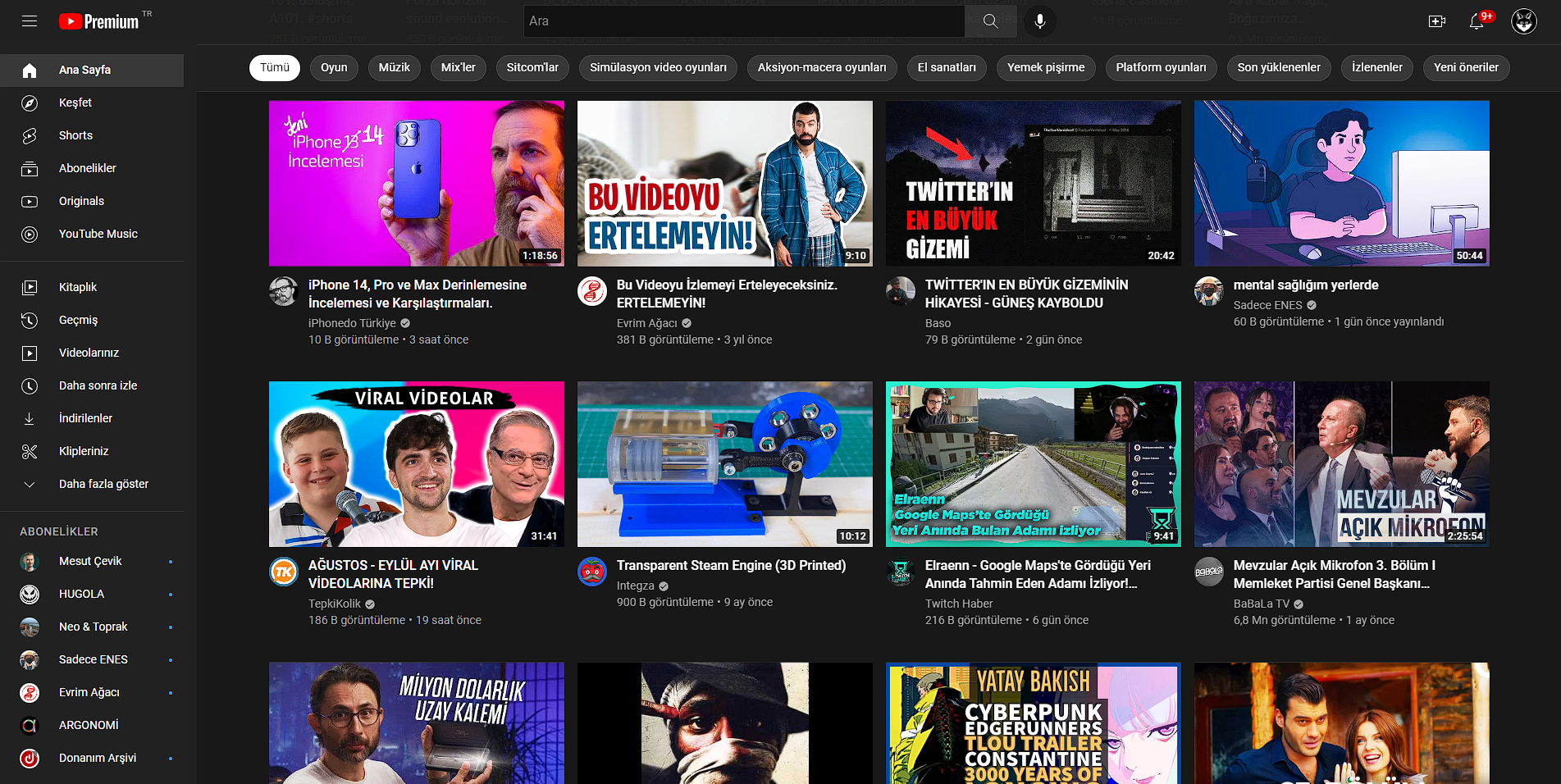Open Bu Videoyu Ertelemeyin thumbnail

[725, 184]
